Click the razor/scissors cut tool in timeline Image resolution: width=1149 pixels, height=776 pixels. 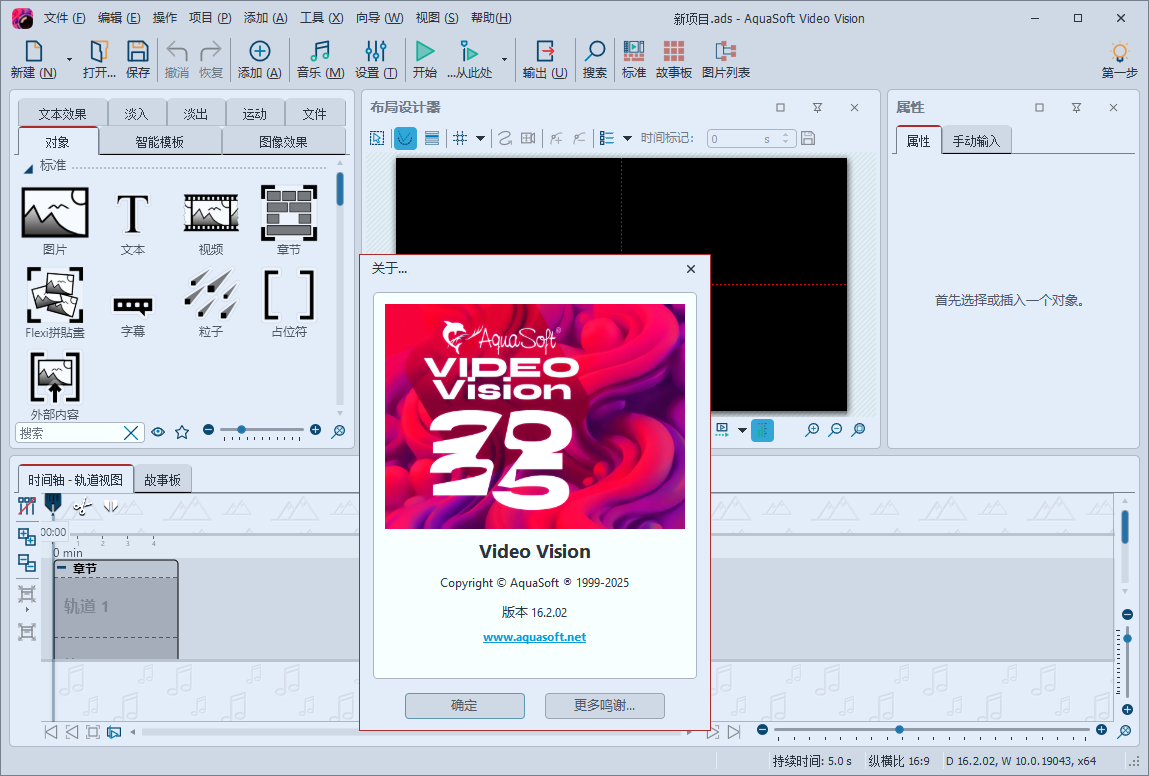pos(82,506)
